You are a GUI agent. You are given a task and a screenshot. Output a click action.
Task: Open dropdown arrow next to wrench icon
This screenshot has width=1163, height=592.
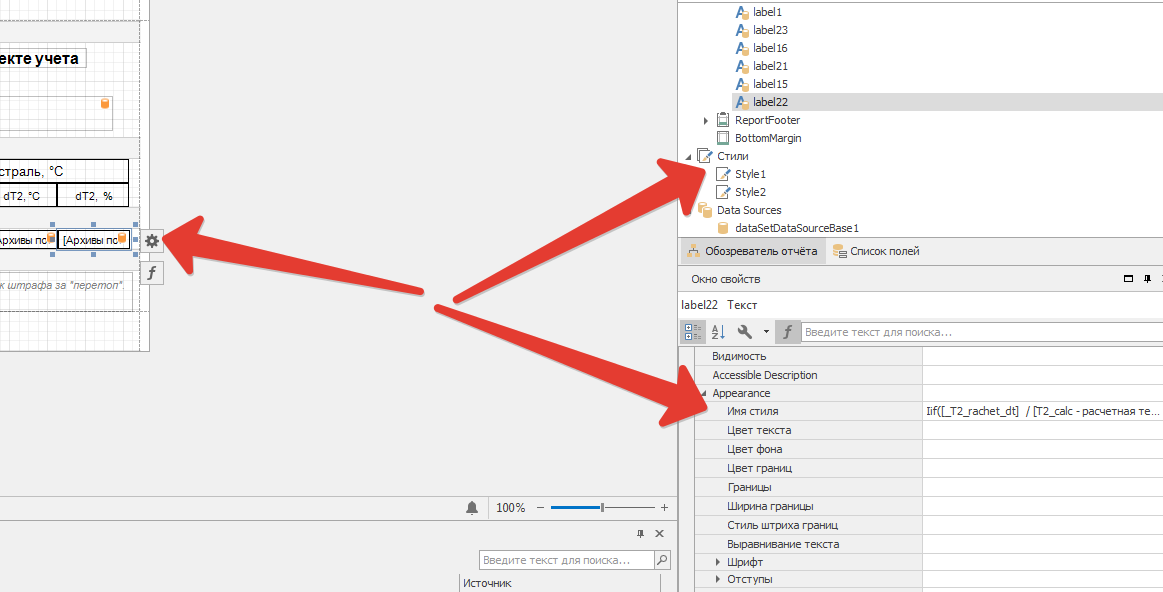tap(766, 332)
